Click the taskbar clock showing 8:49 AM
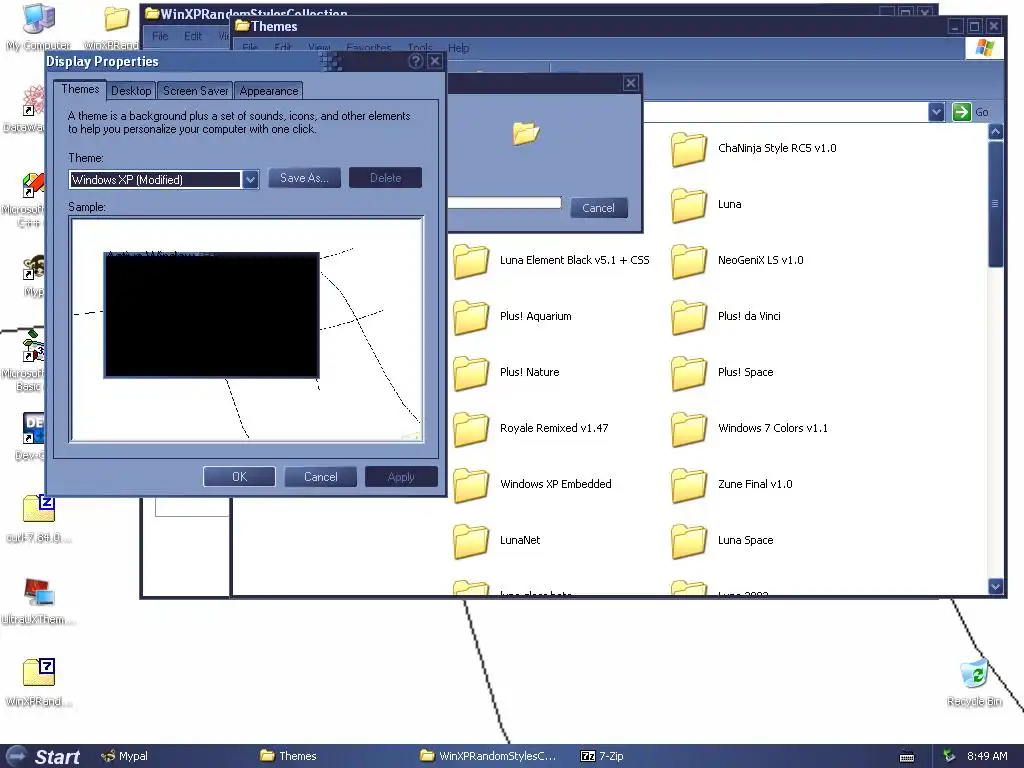The image size is (1024, 768). click(987, 756)
